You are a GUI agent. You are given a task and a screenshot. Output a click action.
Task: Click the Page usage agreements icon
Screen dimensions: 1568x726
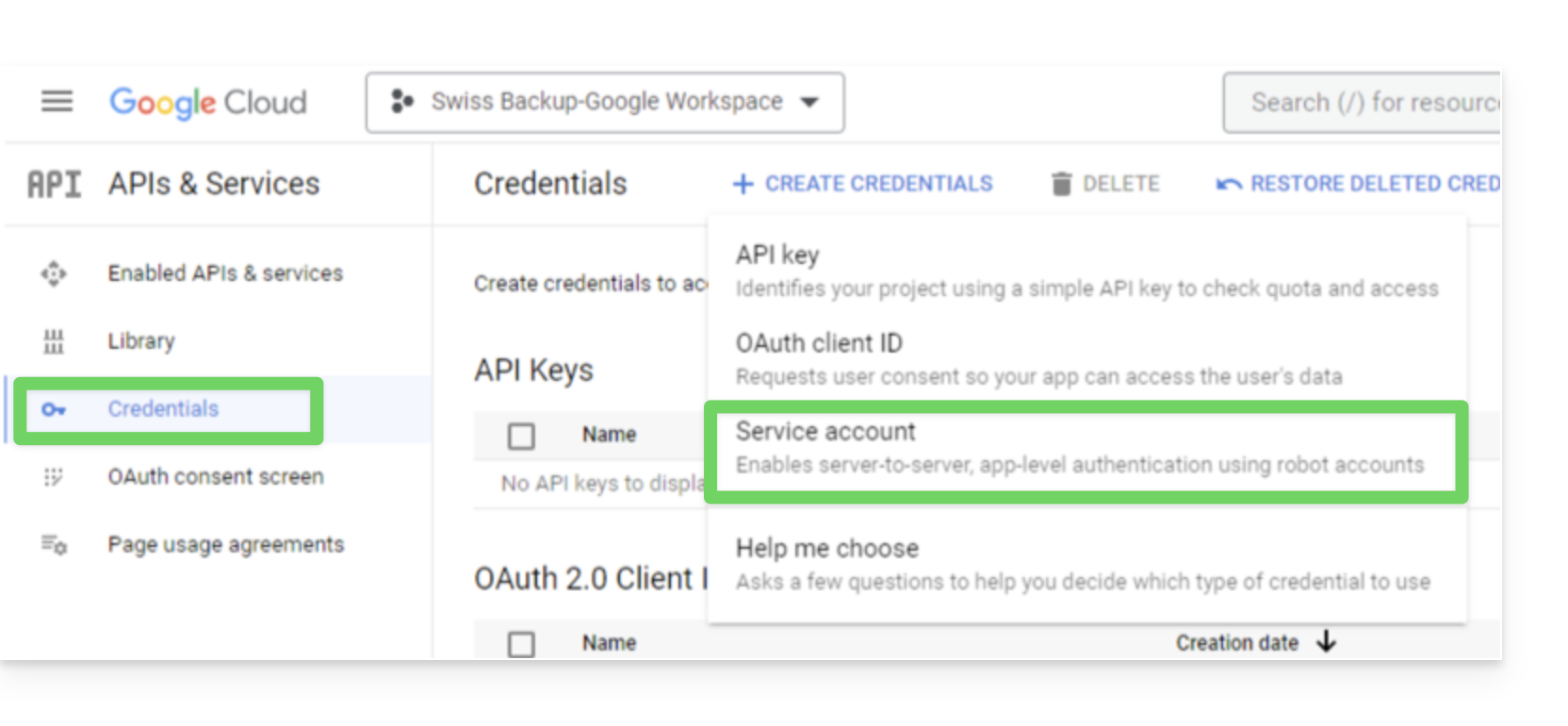[54, 545]
